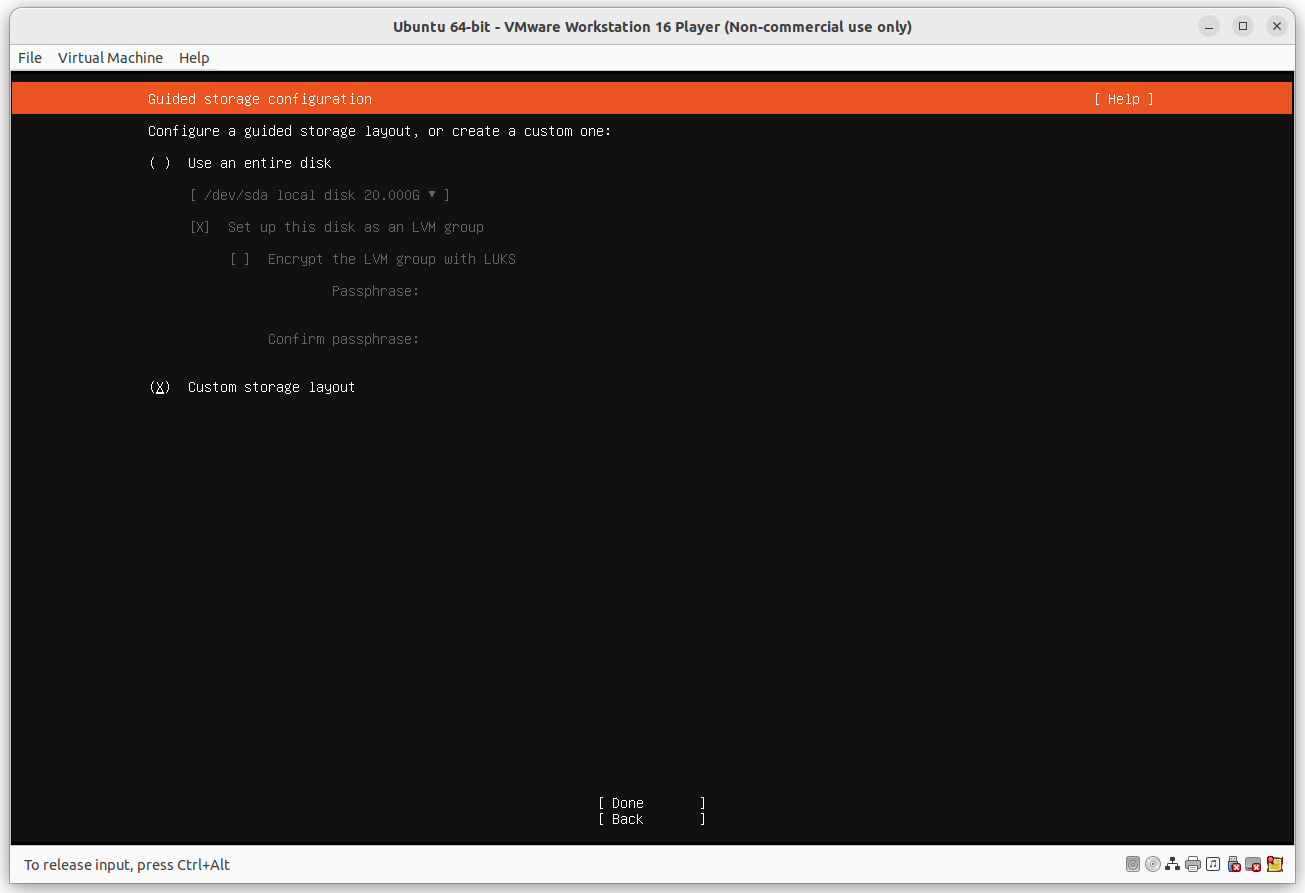Screen dimensions: 1305x893
Task: Open the Help menu
Action: 194,58
